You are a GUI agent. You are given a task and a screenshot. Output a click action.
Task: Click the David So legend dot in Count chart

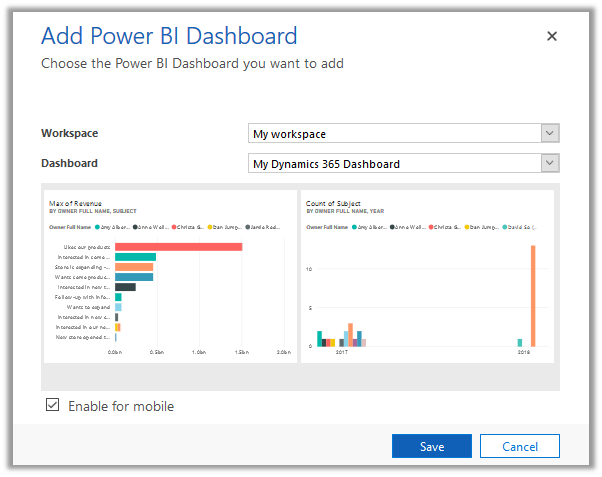pyautogui.click(x=506, y=227)
